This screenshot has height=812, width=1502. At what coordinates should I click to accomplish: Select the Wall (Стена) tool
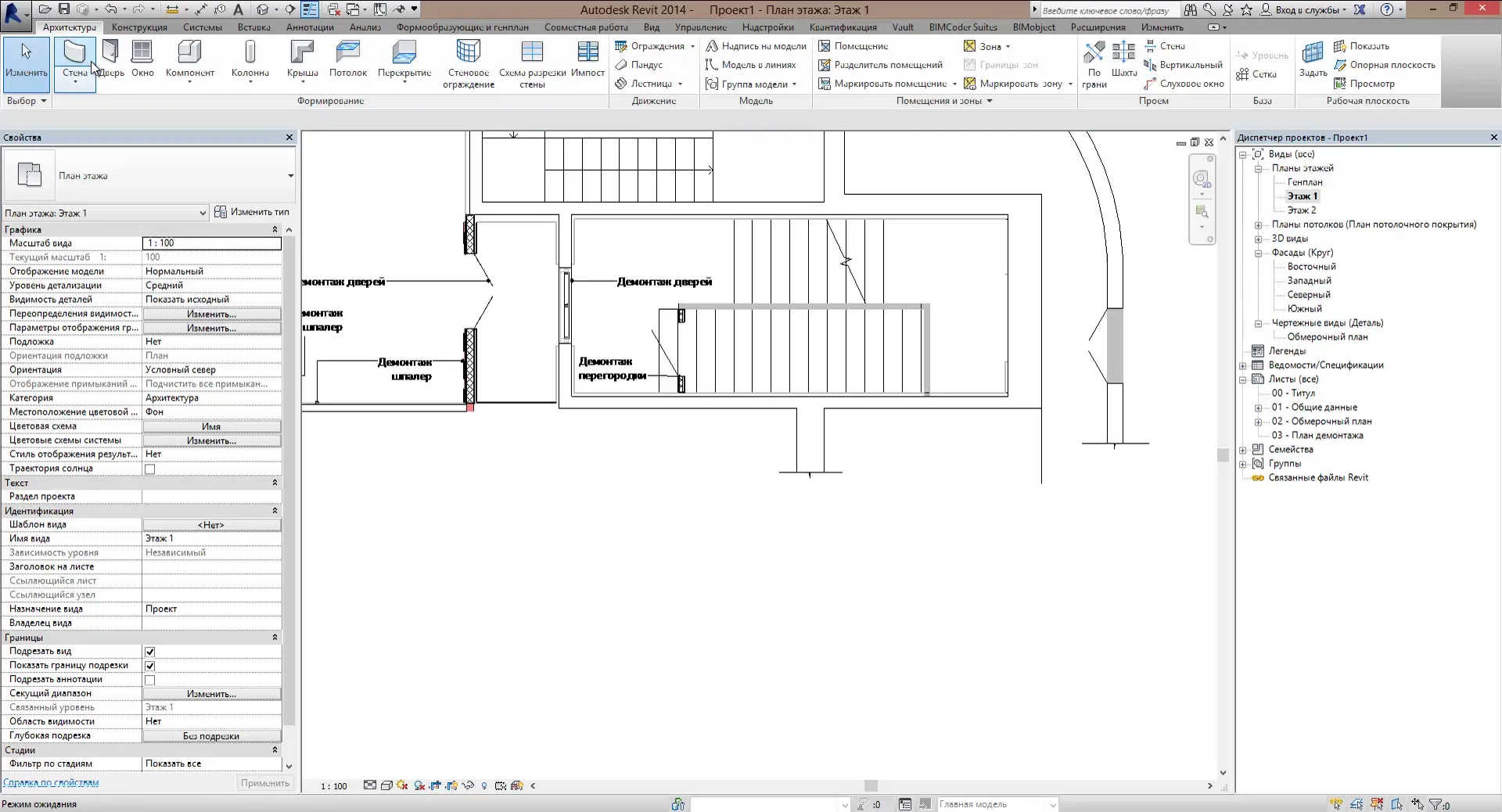(75, 56)
